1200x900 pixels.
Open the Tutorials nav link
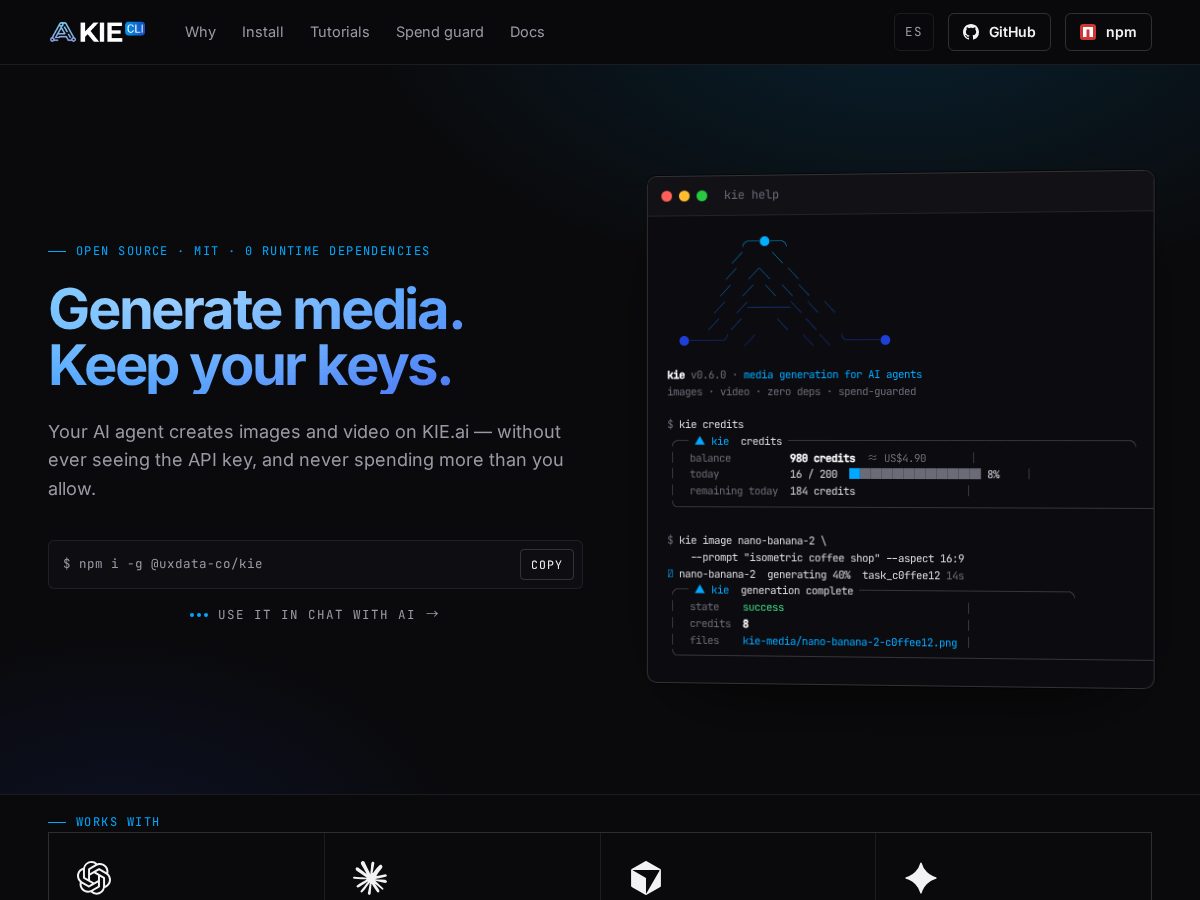[x=340, y=32]
